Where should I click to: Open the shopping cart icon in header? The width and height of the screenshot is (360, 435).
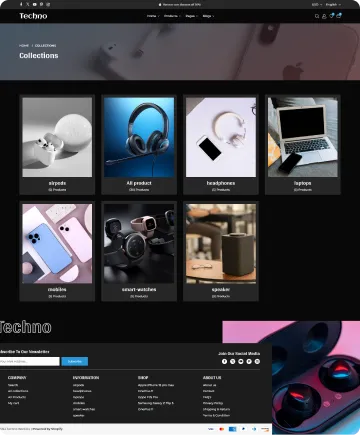point(339,16)
